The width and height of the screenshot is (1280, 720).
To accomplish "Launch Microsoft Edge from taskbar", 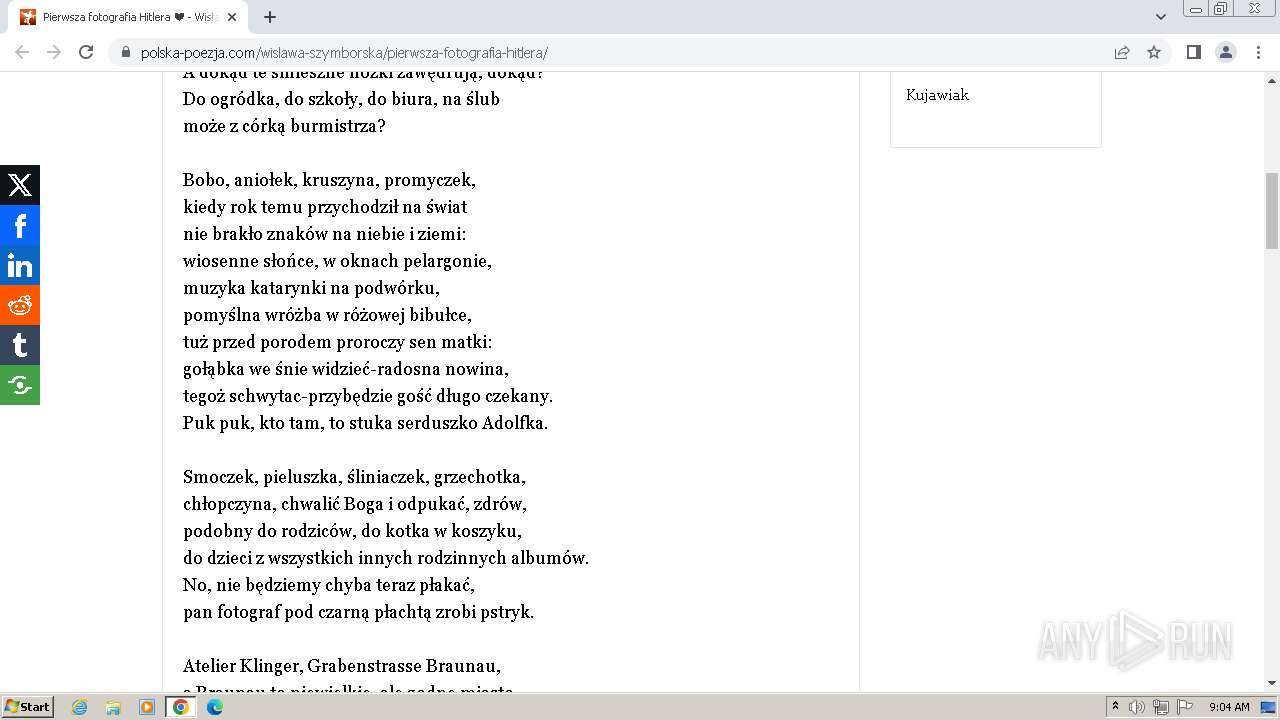I will tap(215, 707).
